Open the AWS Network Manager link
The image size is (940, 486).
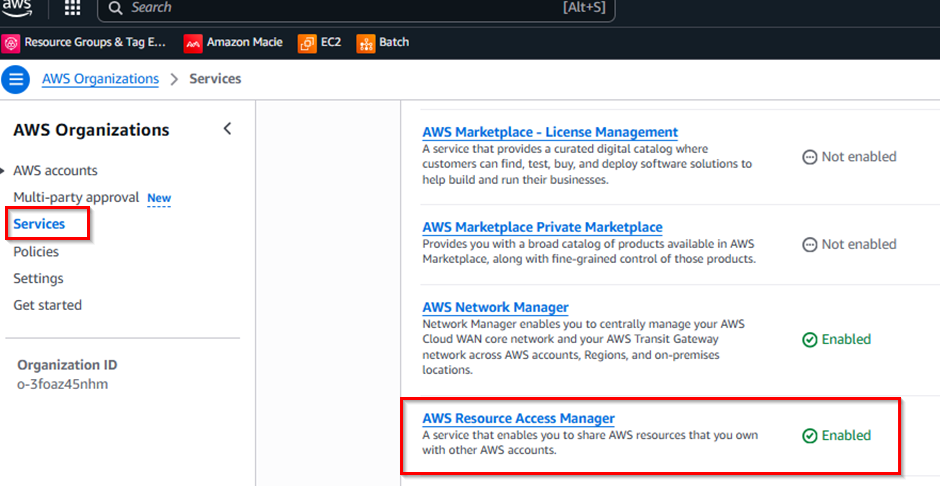pyautogui.click(x=495, y=307)
